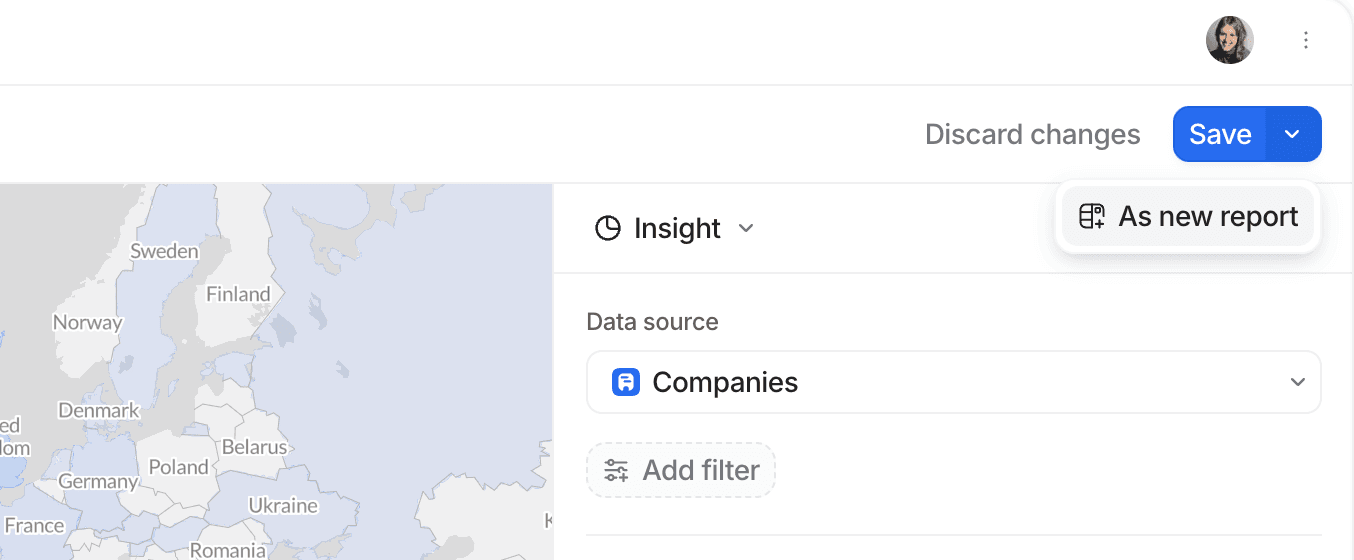Open the three-dot more options menu
The width and height of the screenshot is (1354, 560).
click(x=1305, y=40)
